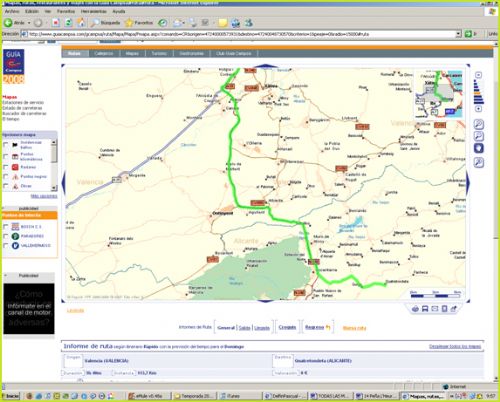Click the Leyenda link below map
This screenshot has width=500, height=402.
click(x=75, y=311)
